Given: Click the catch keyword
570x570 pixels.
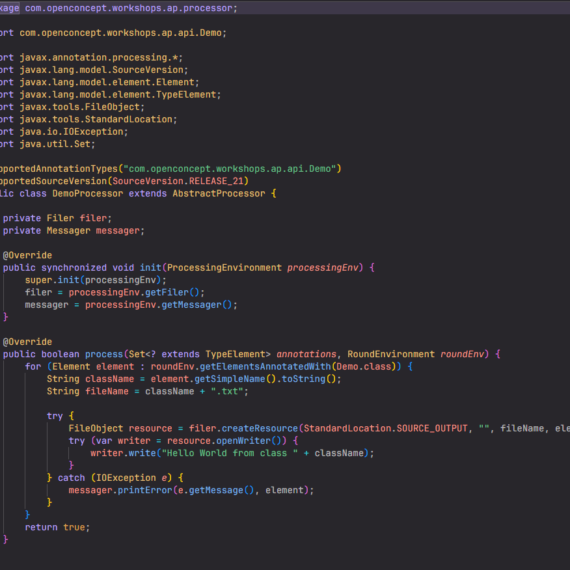Looking at the screenshot, I should pos(71,478).
